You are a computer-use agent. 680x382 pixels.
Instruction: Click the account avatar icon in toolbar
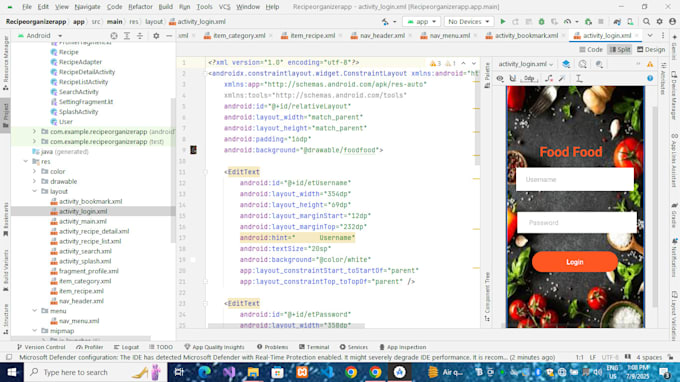[x=673, y=21]
